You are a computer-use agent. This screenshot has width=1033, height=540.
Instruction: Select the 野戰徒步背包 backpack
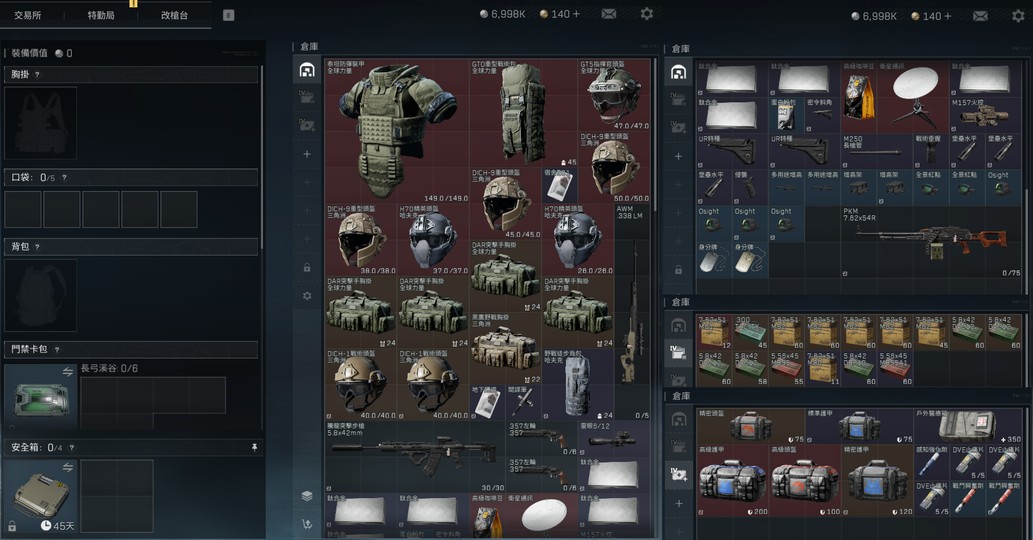(578, 385)
